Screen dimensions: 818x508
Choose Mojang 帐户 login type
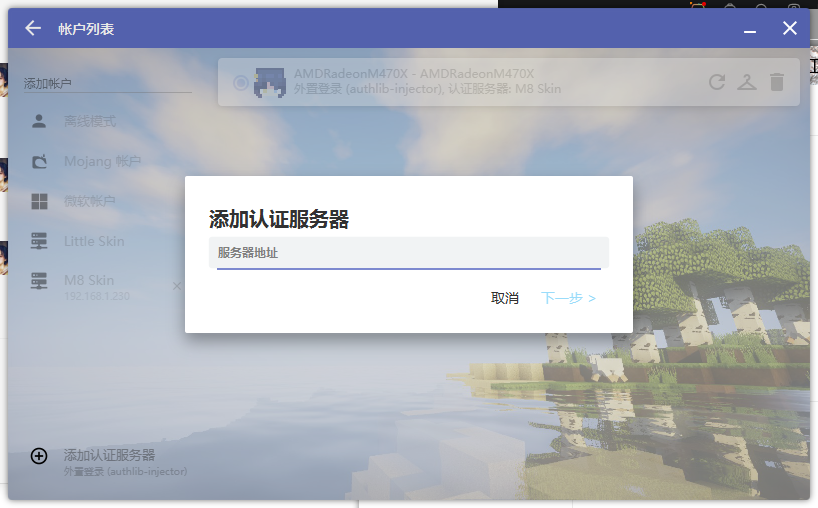(104, 161)
